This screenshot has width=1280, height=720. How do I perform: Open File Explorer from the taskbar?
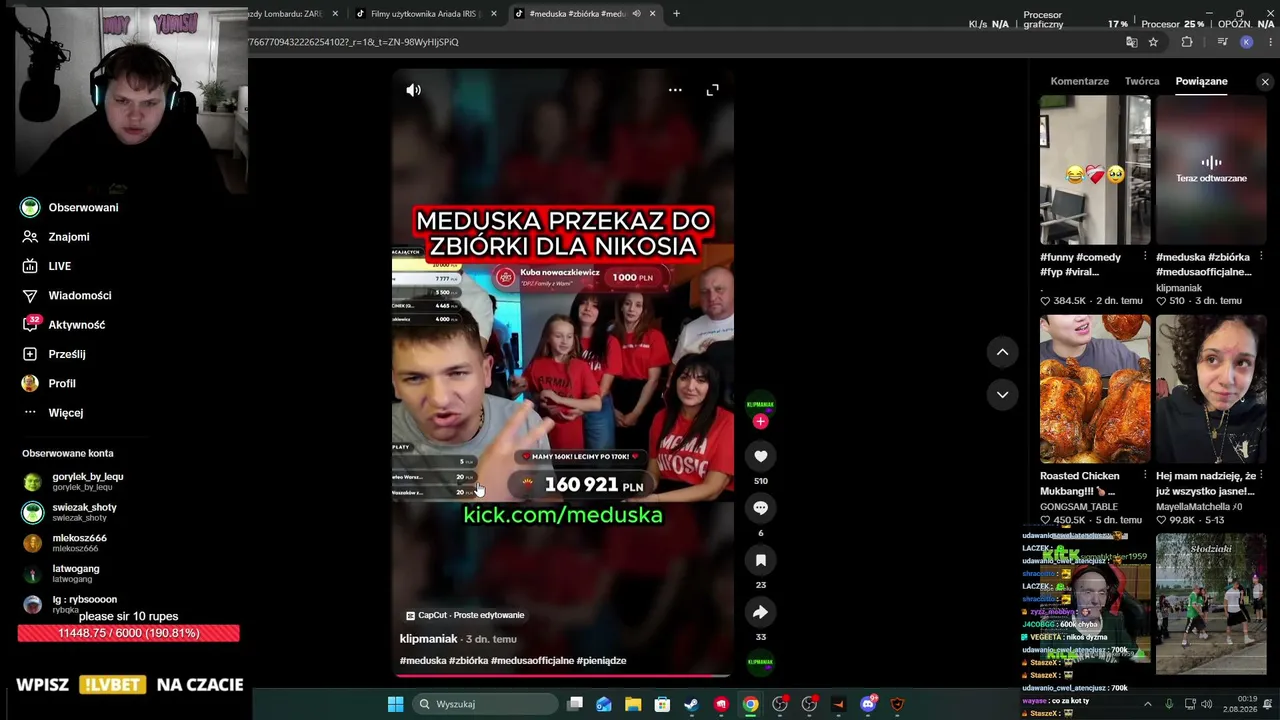[x=633, y=704]
